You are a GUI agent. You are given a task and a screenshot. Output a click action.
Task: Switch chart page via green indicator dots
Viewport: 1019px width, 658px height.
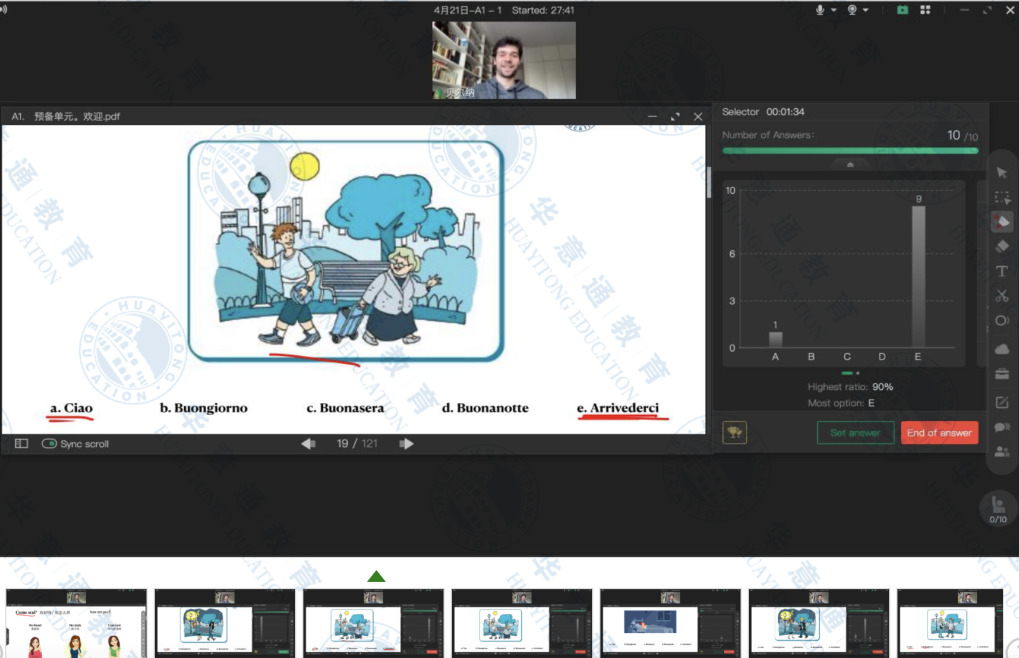click(850, 373)
